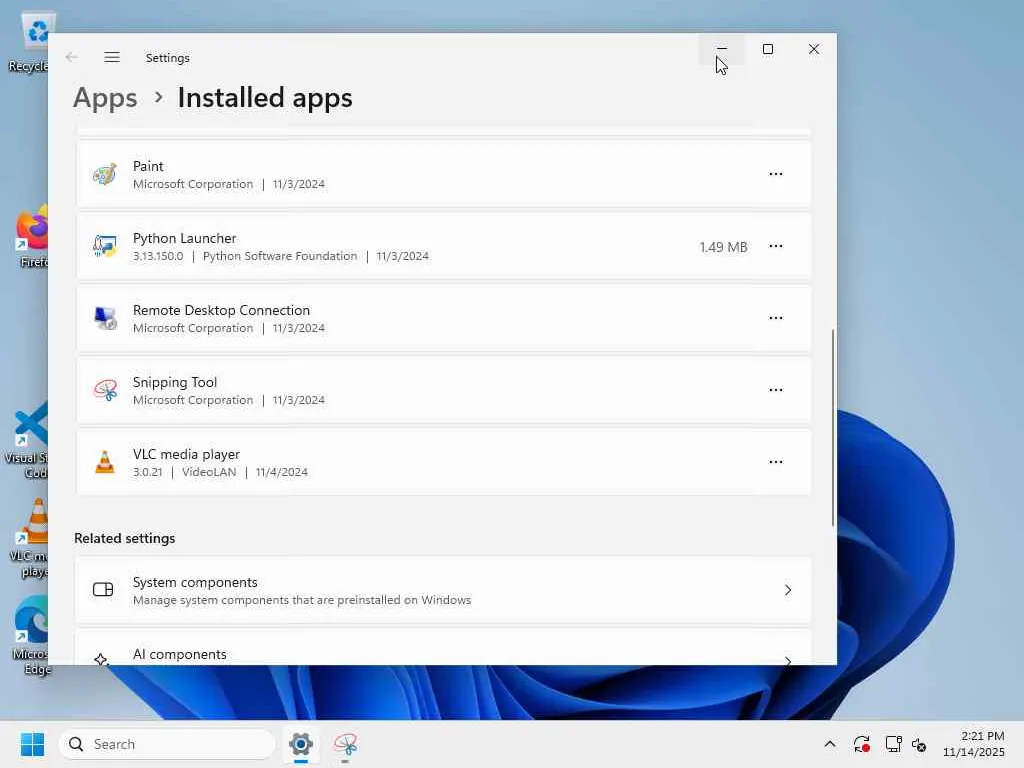Click the VLC media player cone icon

[104, 462]
